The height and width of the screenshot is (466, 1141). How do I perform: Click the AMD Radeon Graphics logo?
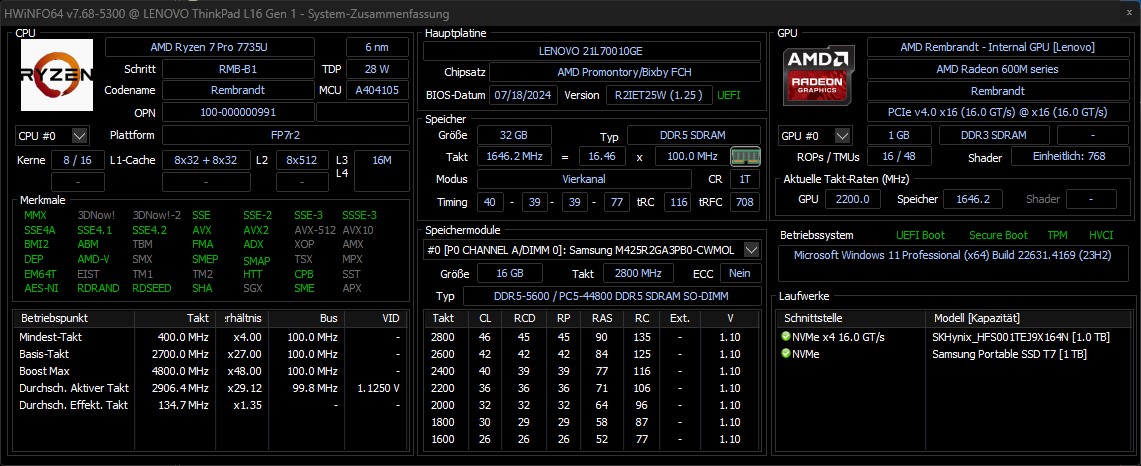(819, 76)
